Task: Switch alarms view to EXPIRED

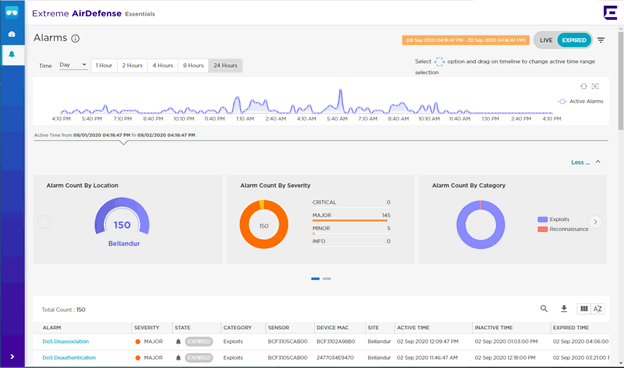Action: (x=574, y=40)
